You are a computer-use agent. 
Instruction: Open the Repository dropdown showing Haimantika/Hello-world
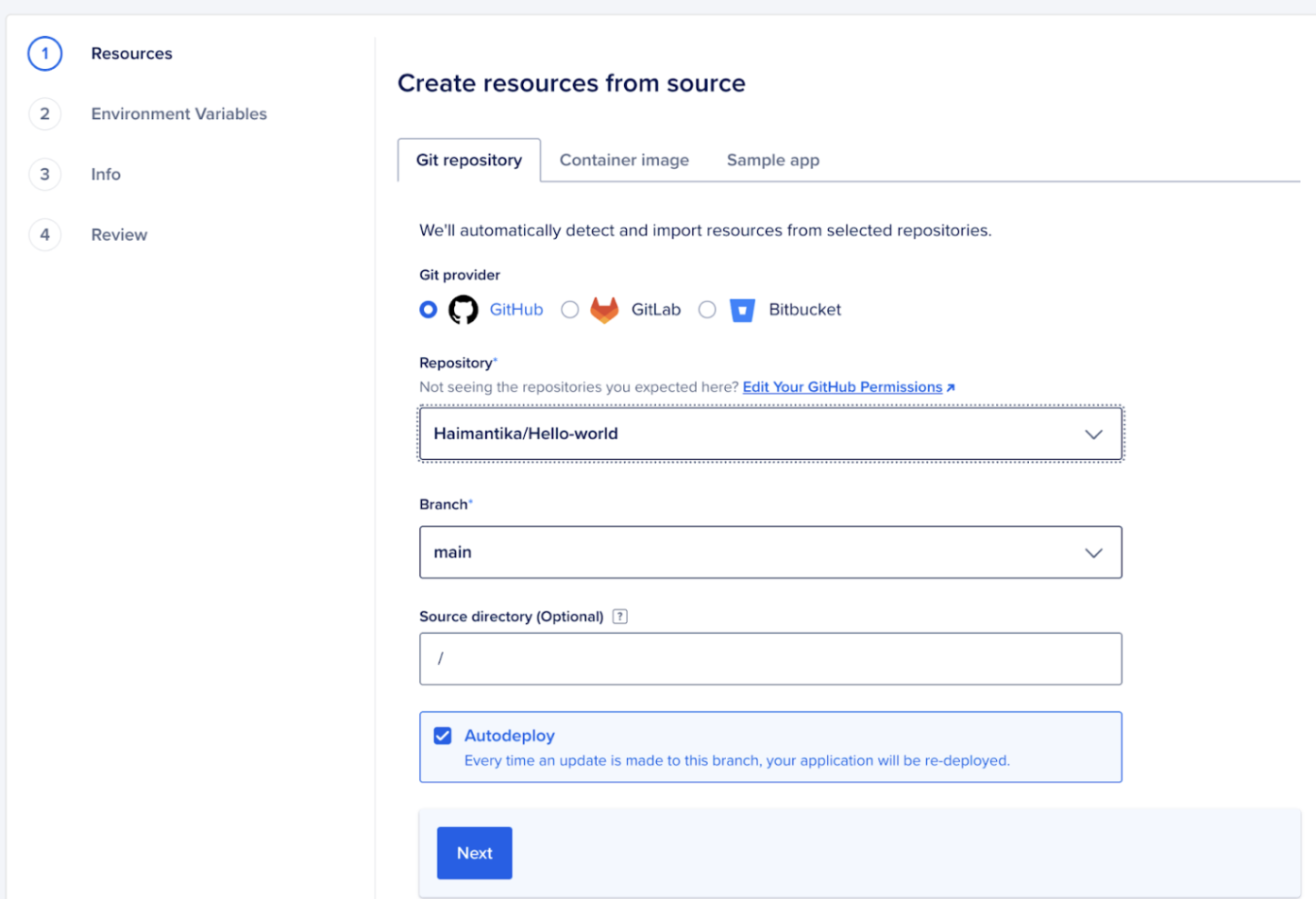point(770,434)
